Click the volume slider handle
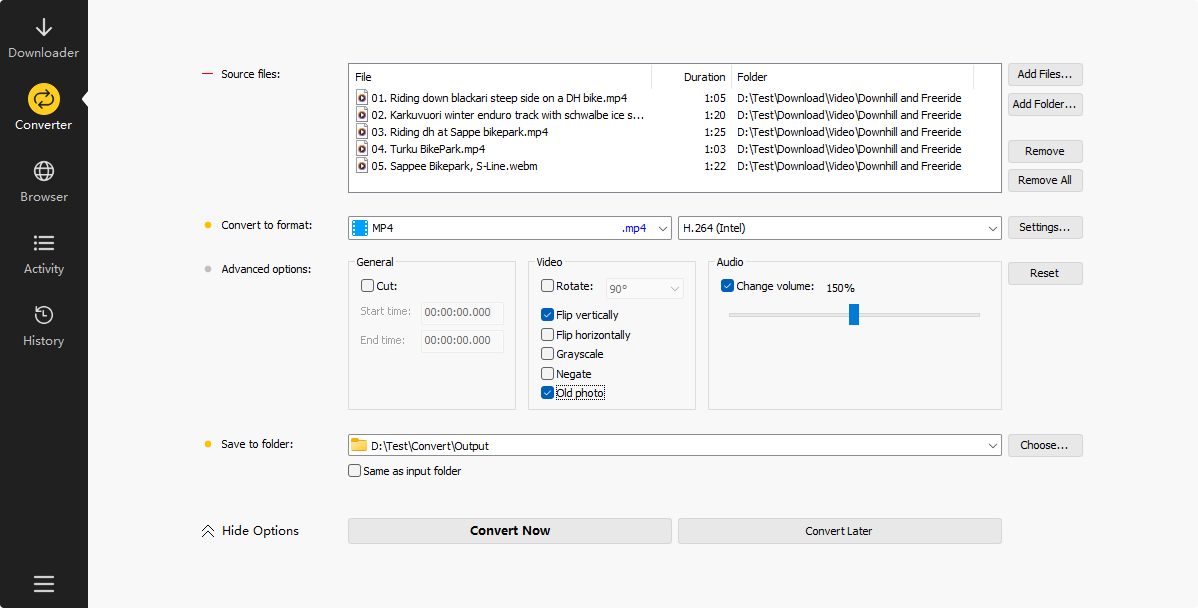Viewport: 1198px width, 608px height. point(854,314)
